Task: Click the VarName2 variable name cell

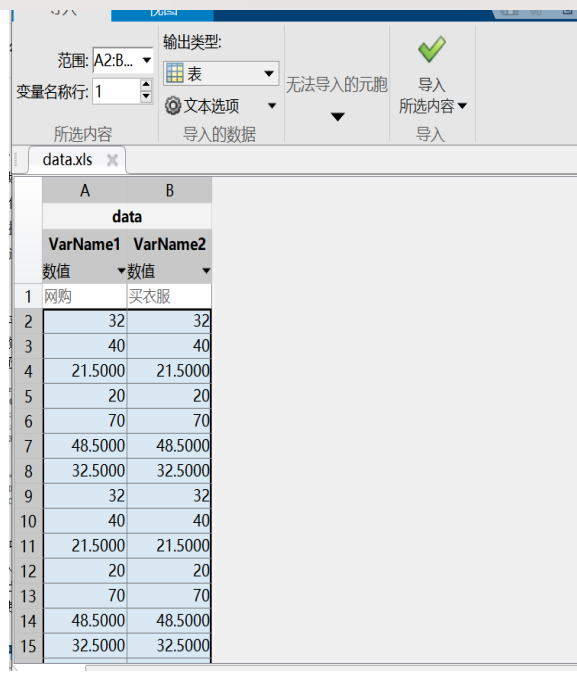Action: tap(169, 244)
